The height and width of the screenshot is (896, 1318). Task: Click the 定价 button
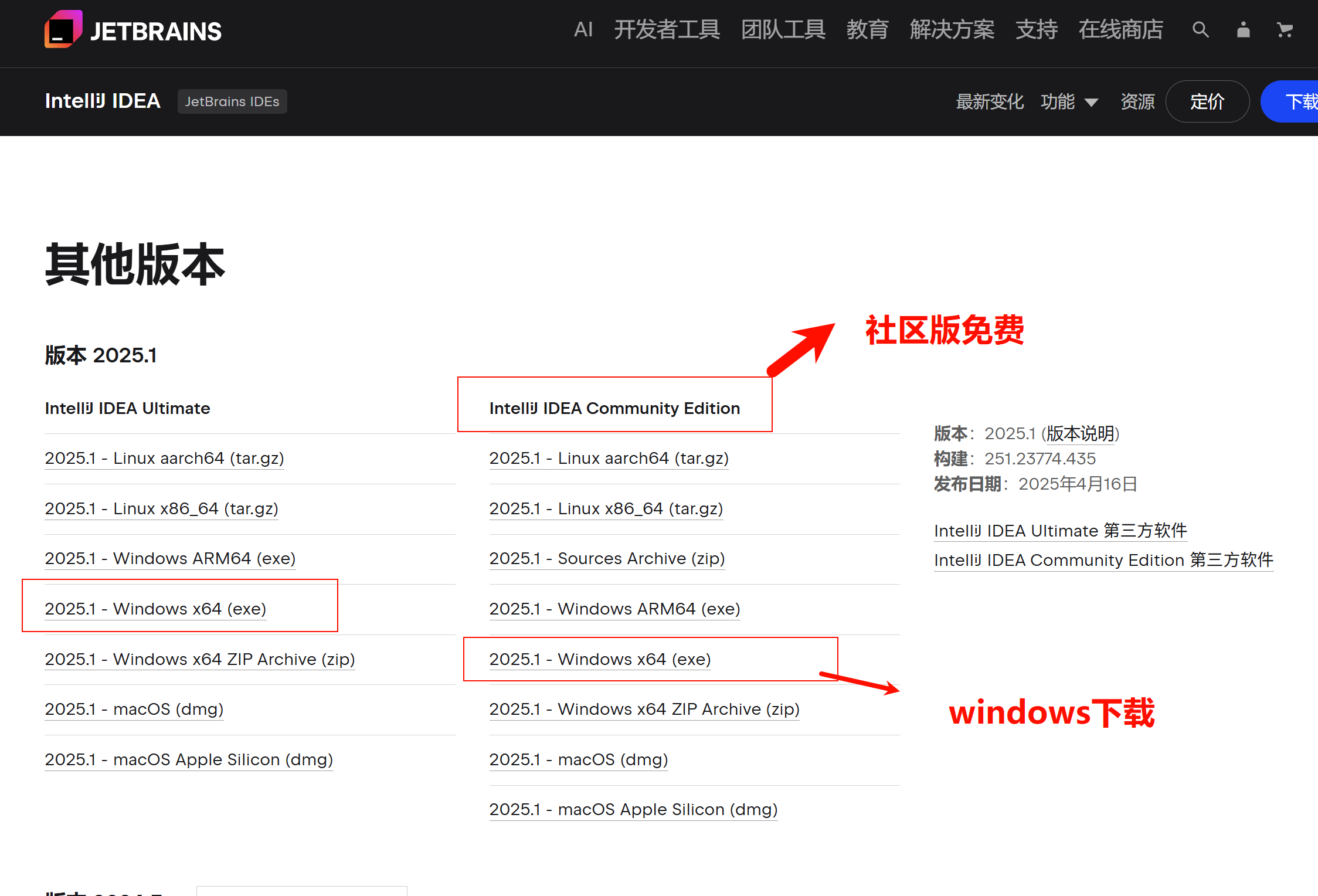click(1207, 101)
